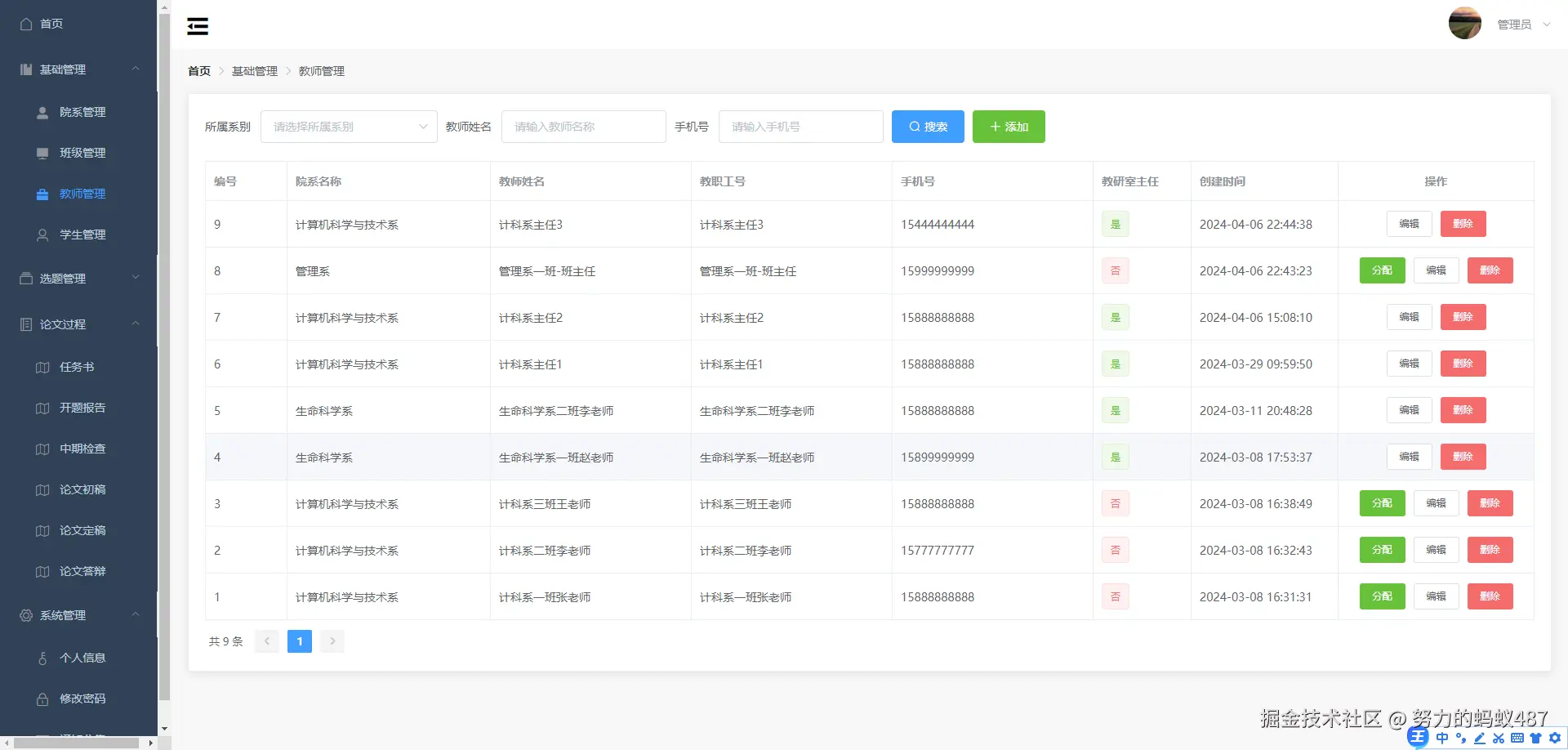Click 编辑 for 计科系主任1 row
Viewport: 1568px width, 750px height.
click(x=1409, y=364)
